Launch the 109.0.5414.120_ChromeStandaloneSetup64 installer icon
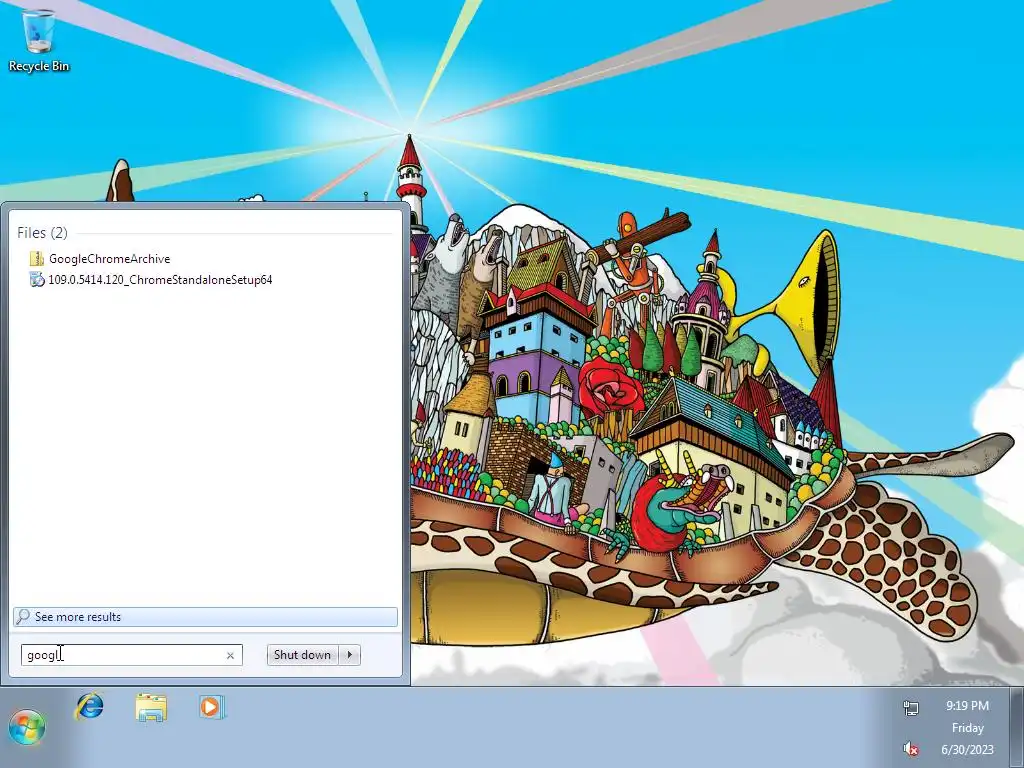 (x=37, y=280)
